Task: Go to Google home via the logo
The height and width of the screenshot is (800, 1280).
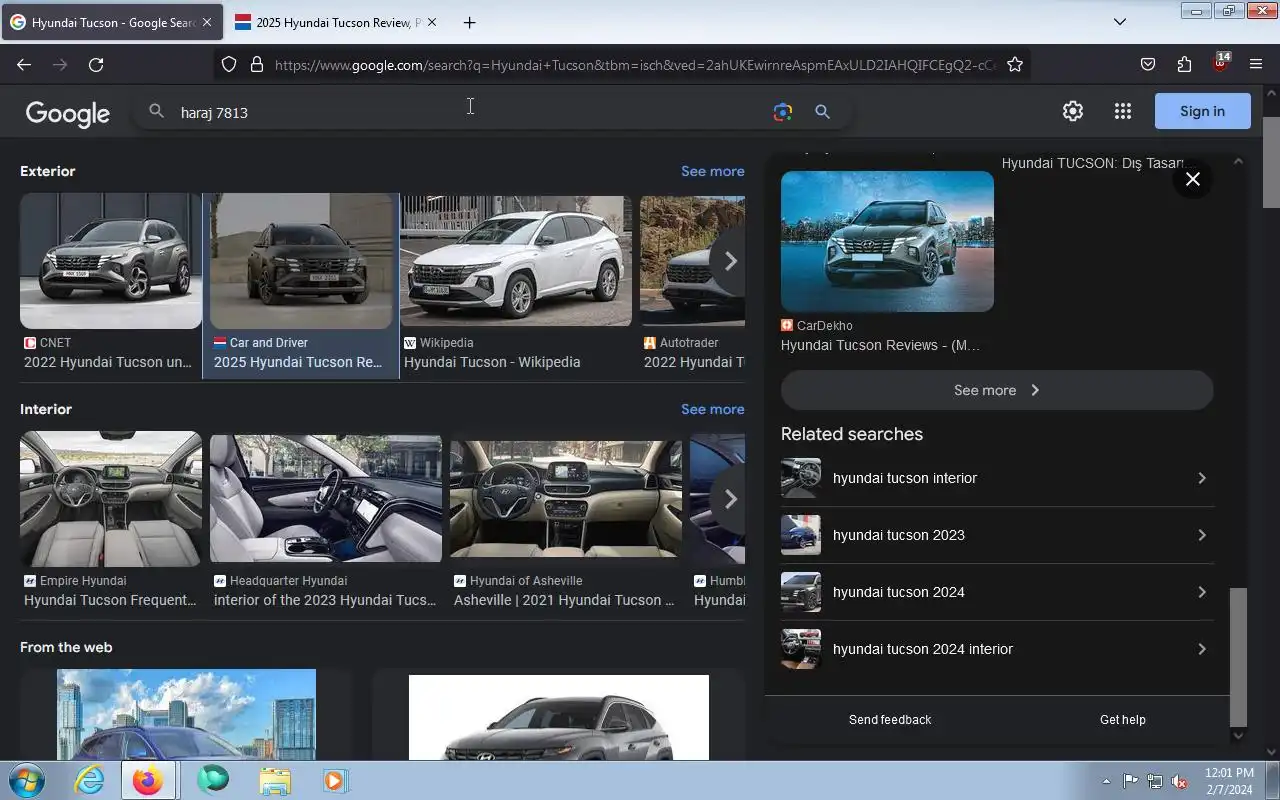Action: (x=68, y=113)
